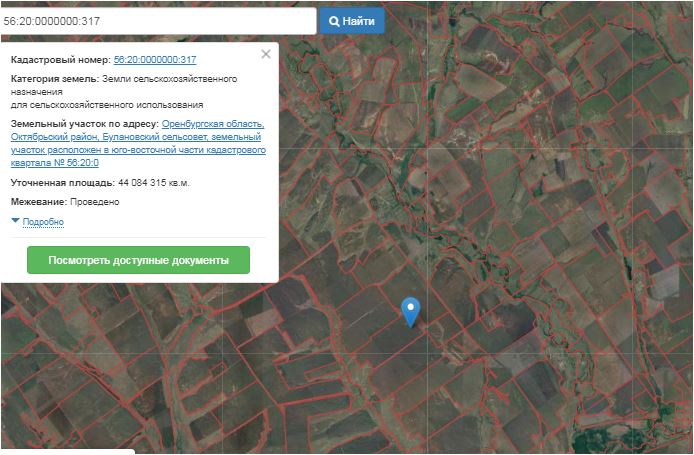Screen dimensions: 694x455
Task: Click the Уточненная площадь label
Action: [62, 183]
